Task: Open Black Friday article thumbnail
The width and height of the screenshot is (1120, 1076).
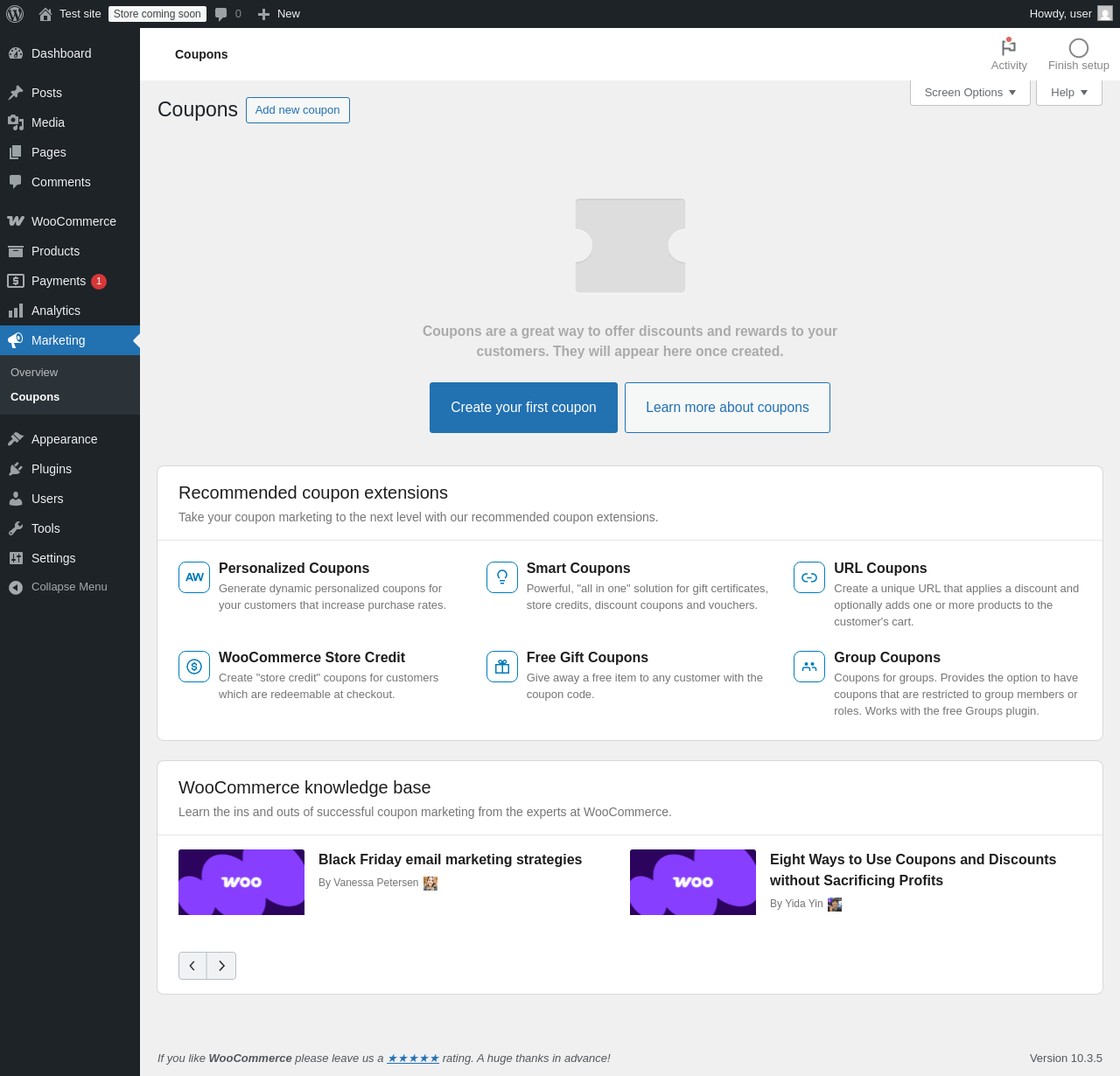Action: coord(241,882)
